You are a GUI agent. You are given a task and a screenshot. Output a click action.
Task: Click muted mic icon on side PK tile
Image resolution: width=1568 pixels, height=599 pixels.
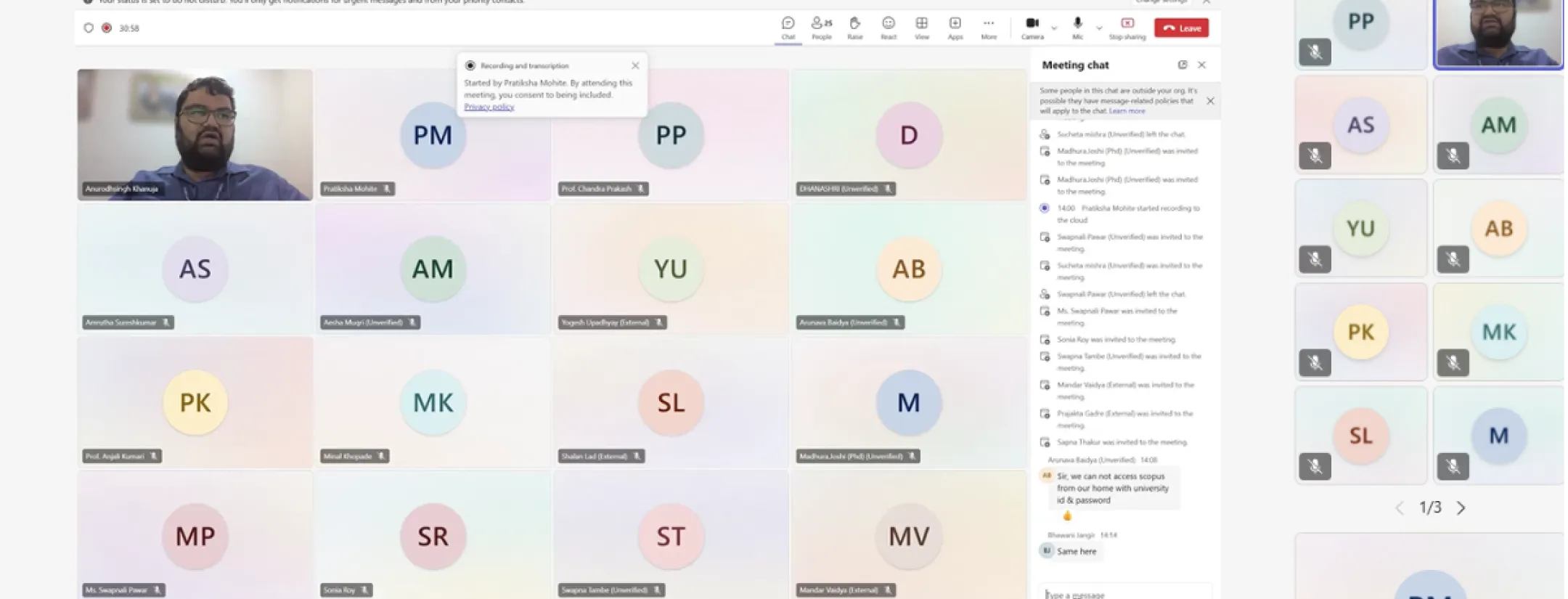coord(1315,363)
